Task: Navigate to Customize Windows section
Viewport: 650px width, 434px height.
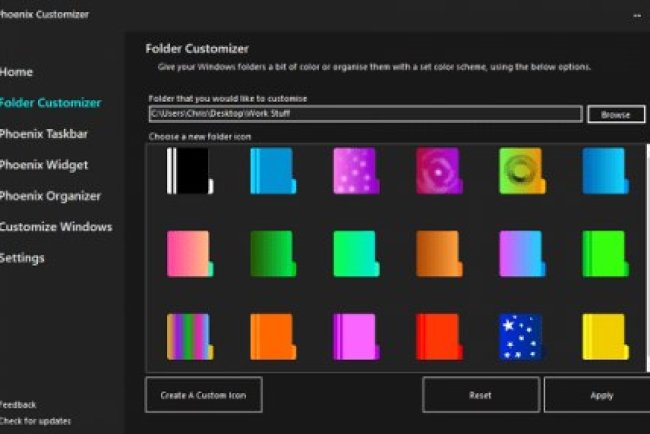Action: 56,227
